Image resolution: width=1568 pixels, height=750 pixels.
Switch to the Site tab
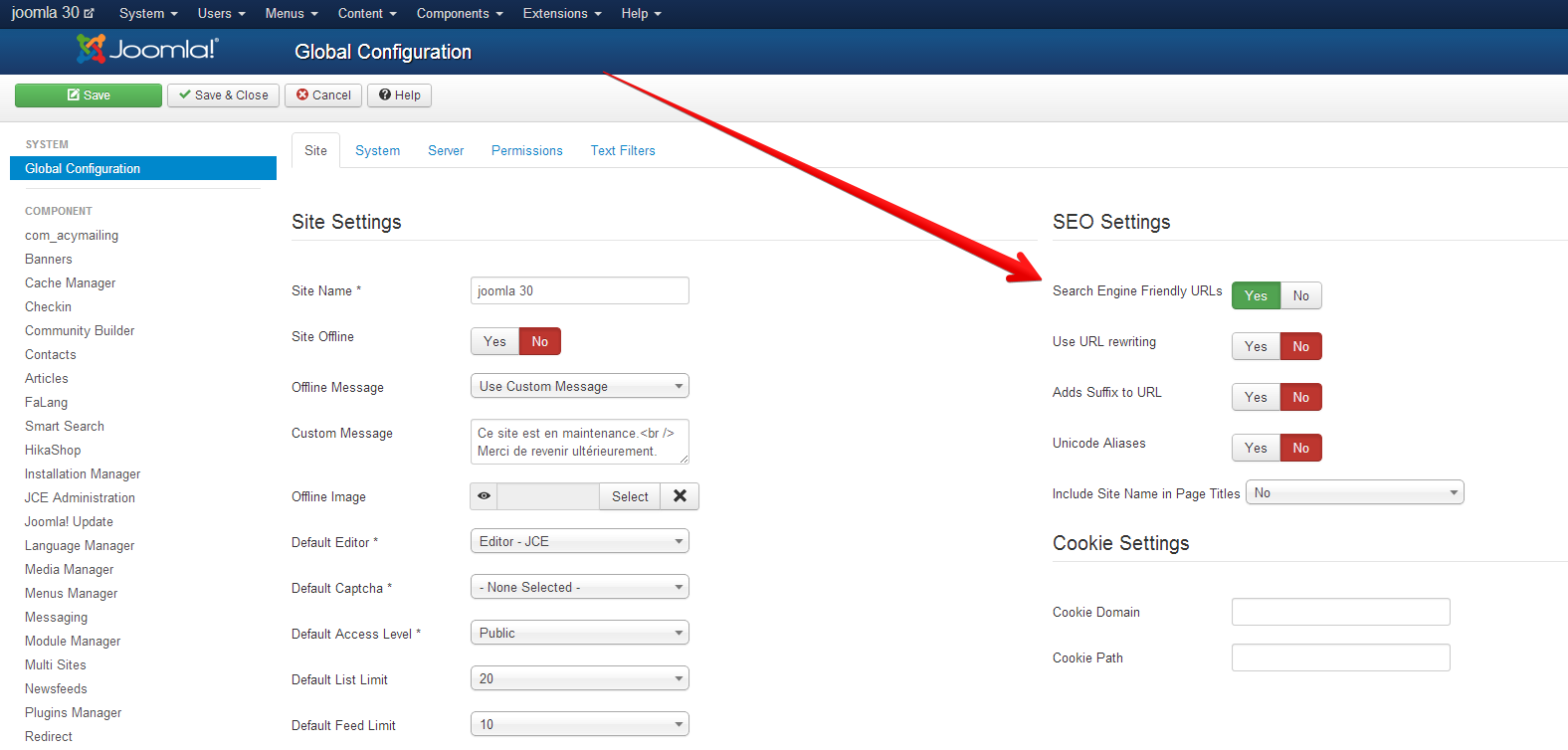[x=315, y=150]
